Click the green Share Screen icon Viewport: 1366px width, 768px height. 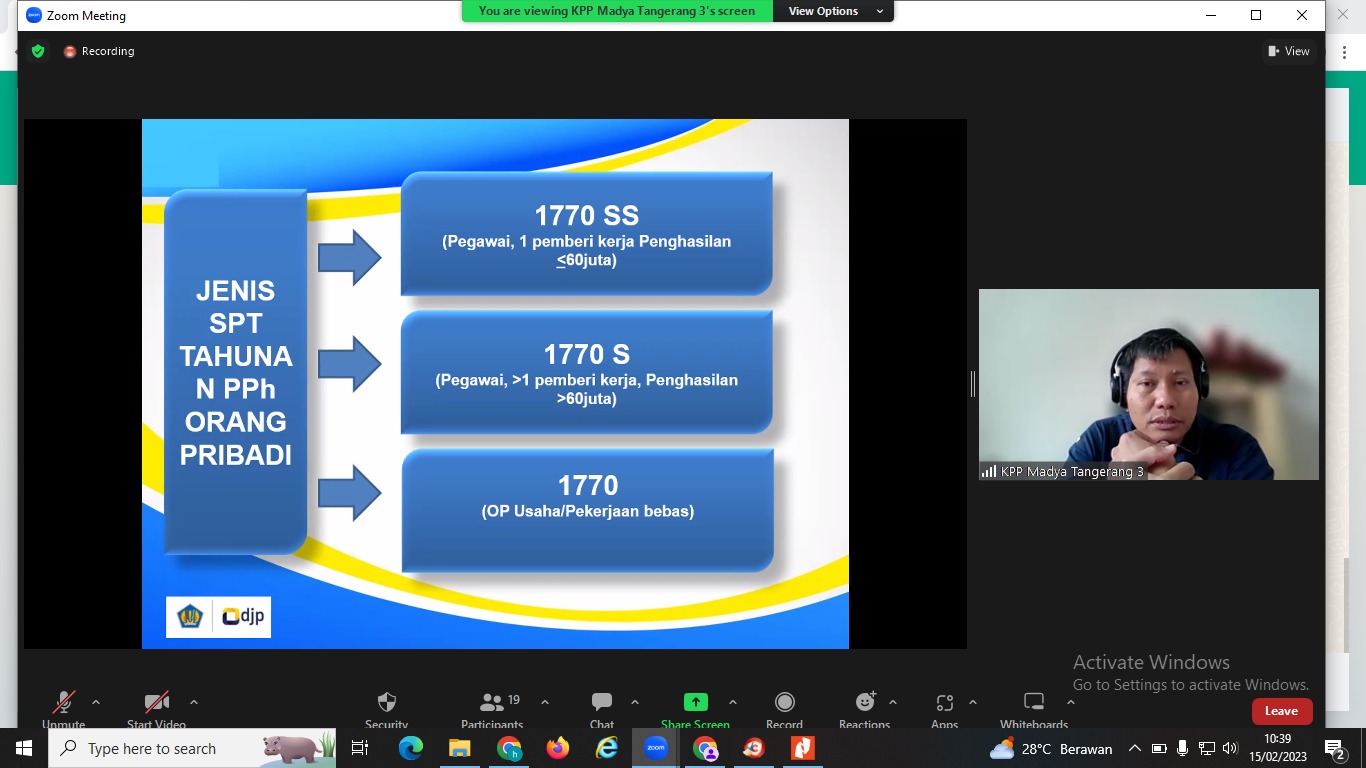pos(695,703)
